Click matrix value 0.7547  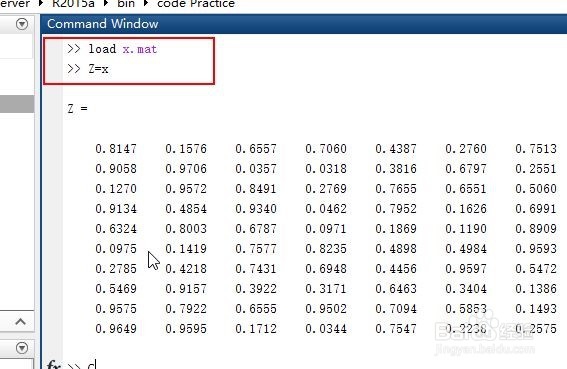396,329
